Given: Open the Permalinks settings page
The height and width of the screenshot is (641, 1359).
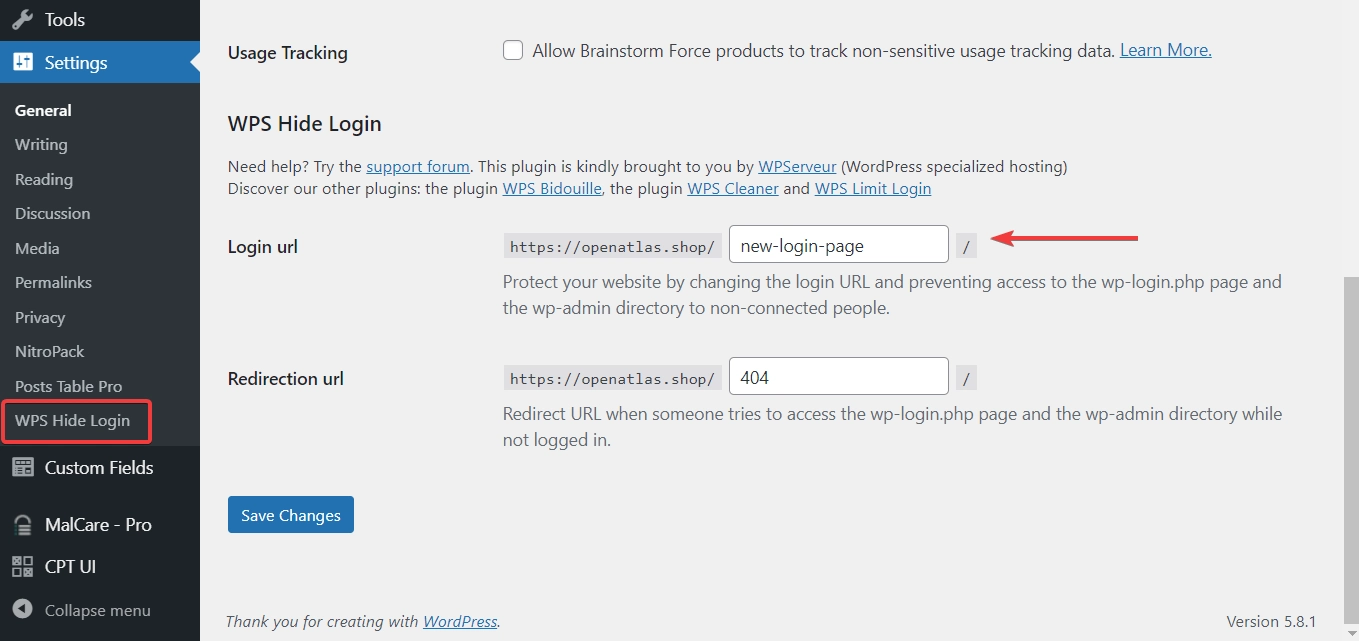Looking at the screenshot, I should coord(53,283).
